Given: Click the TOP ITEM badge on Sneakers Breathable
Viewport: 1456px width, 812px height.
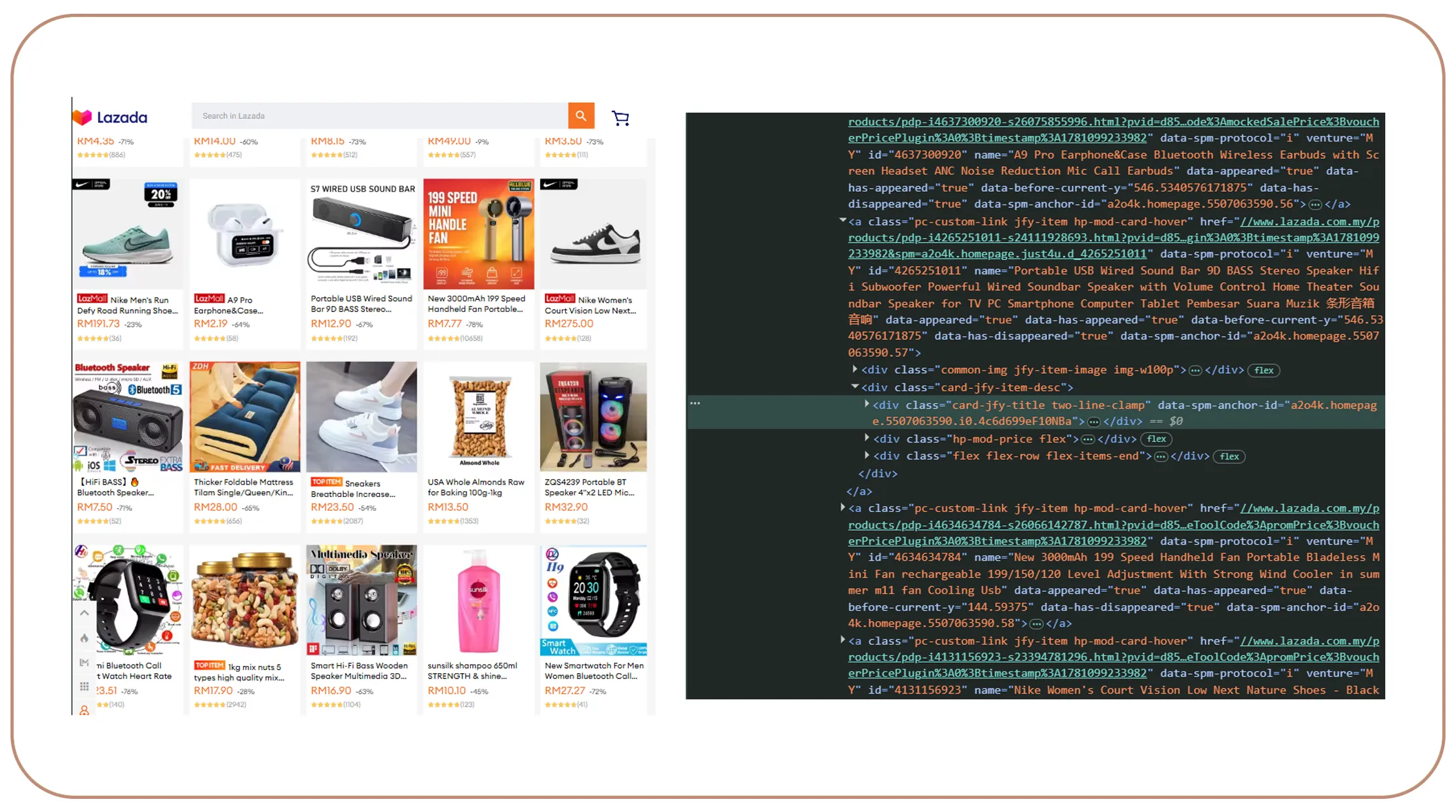Looking at the screenshot, I should point(327,482).
